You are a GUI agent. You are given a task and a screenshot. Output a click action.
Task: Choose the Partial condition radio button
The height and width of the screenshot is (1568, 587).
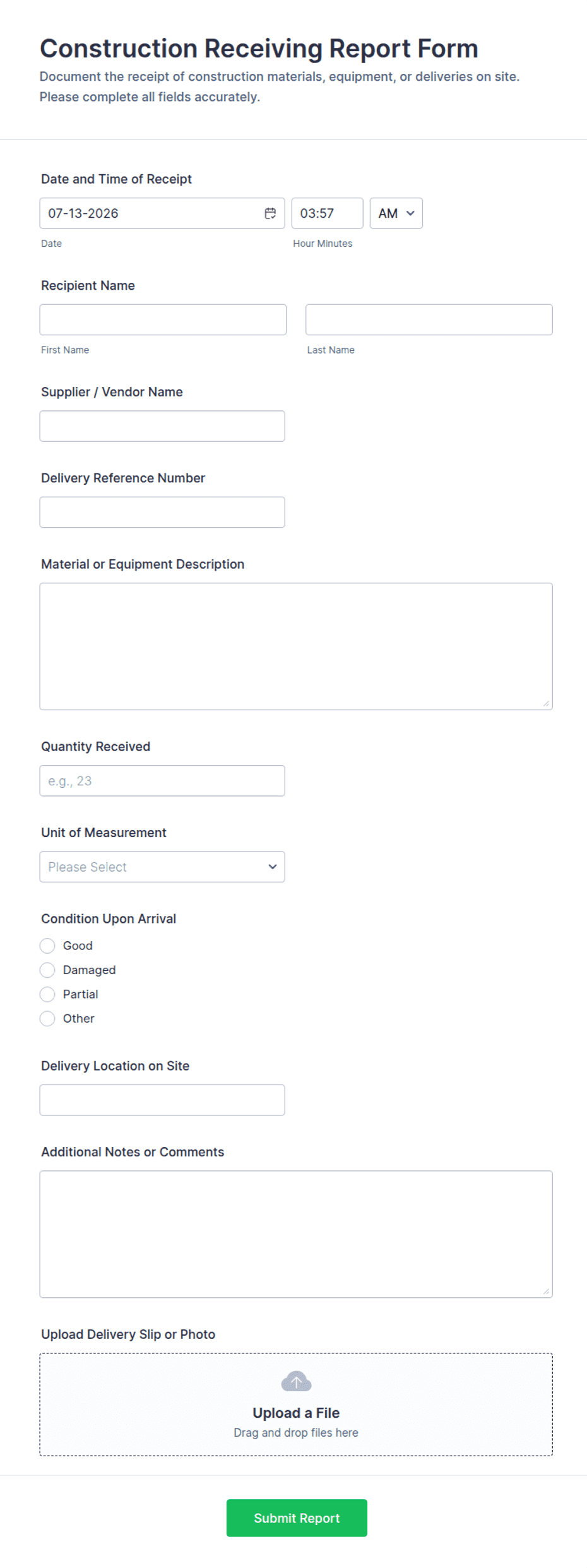click(x=47, y=994)
